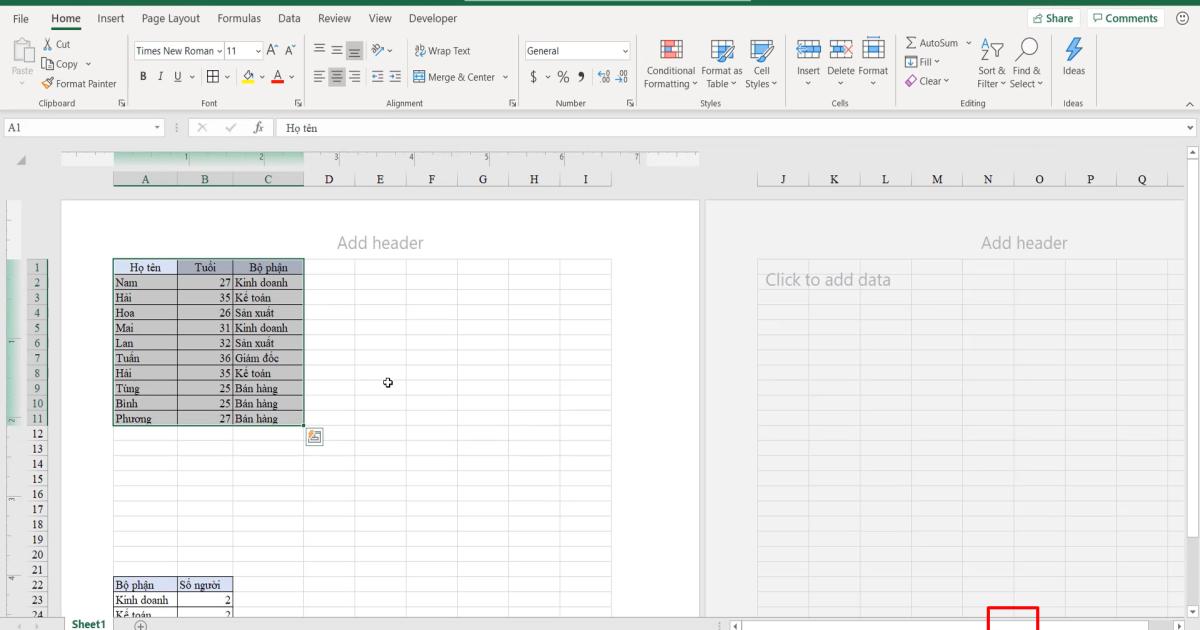Apply the Percent Style format

tap(562, 75)
